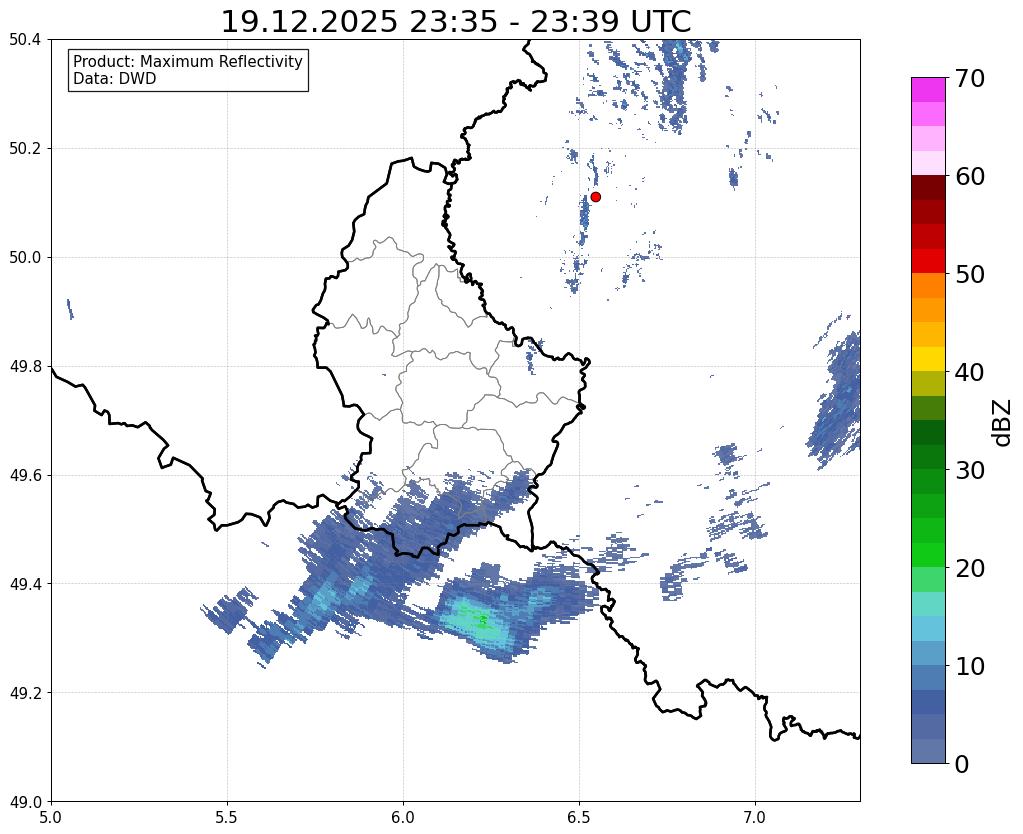1023x834 pixels.
Task: Click the 20 colorbar tick label
Action: click(970, 568)
